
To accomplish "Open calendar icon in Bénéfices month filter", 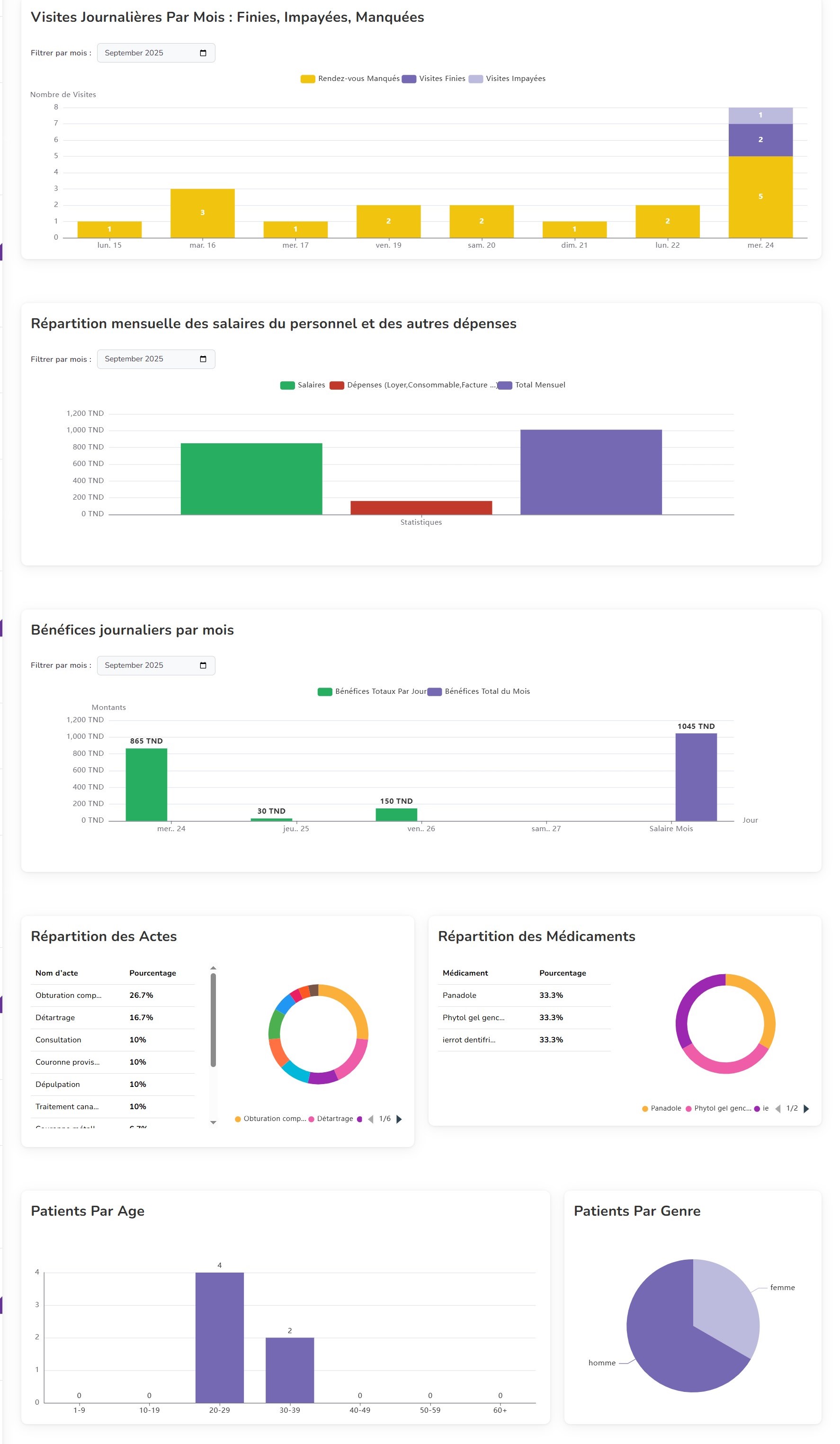I will pyautogui.click(x=203, y=665).
